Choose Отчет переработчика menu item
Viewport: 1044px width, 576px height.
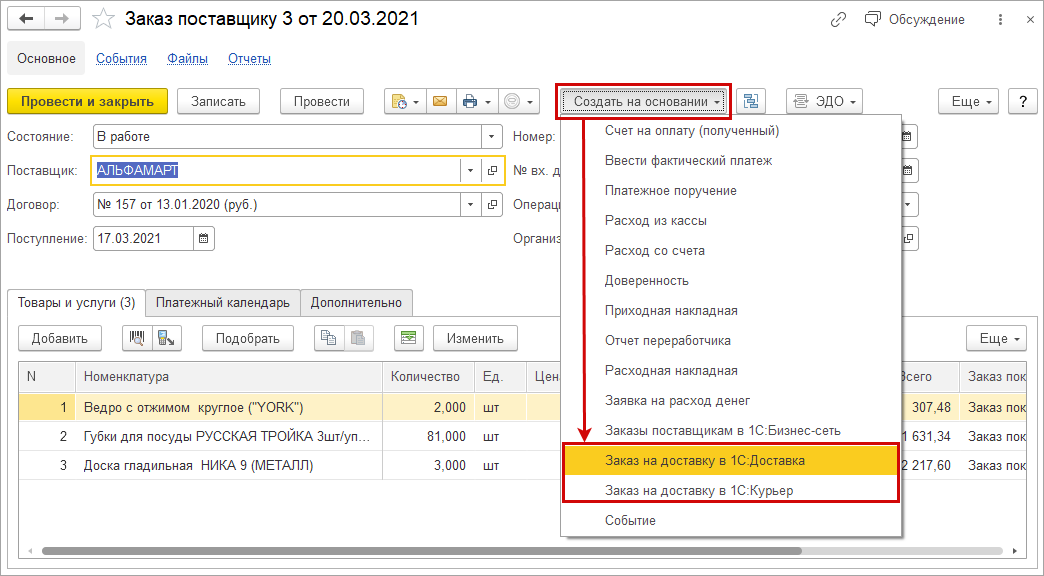[x=731, y=341]
